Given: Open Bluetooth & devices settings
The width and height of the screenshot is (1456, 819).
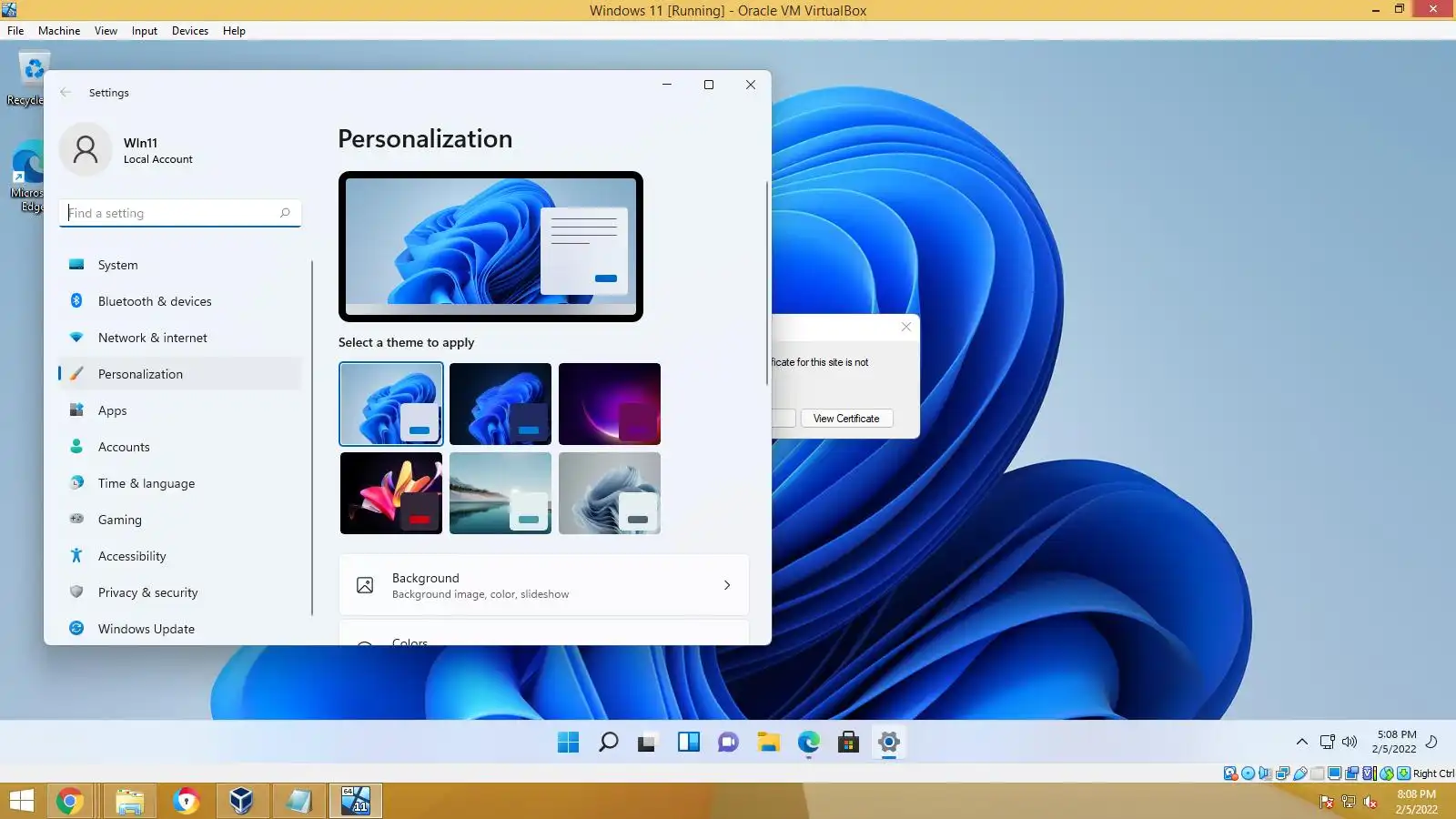Looking at the screenshot, I should point(180,301).
